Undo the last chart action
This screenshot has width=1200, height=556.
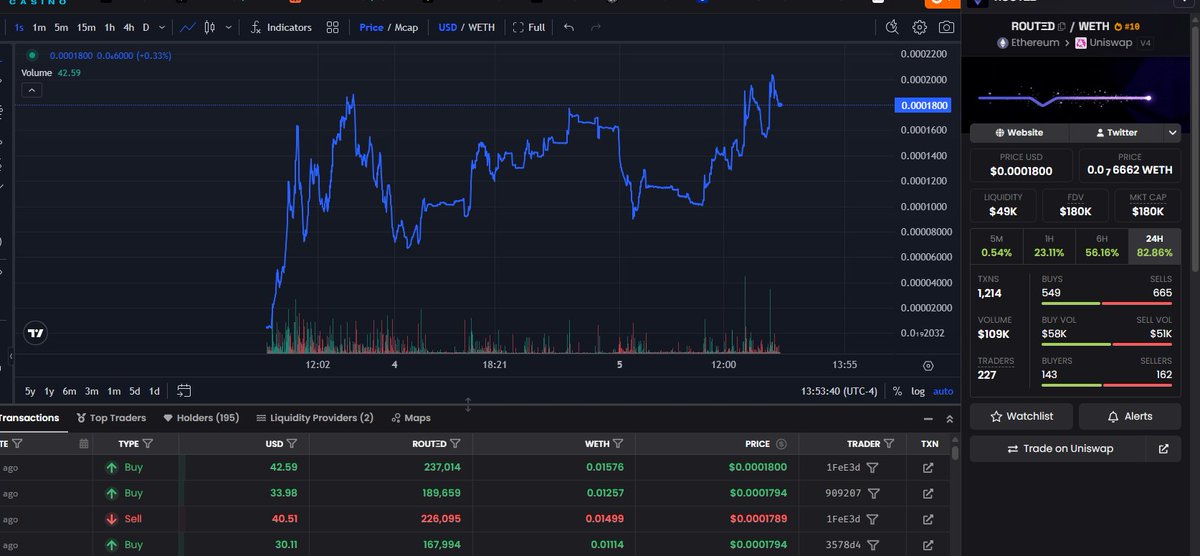(x=569, y=27)
